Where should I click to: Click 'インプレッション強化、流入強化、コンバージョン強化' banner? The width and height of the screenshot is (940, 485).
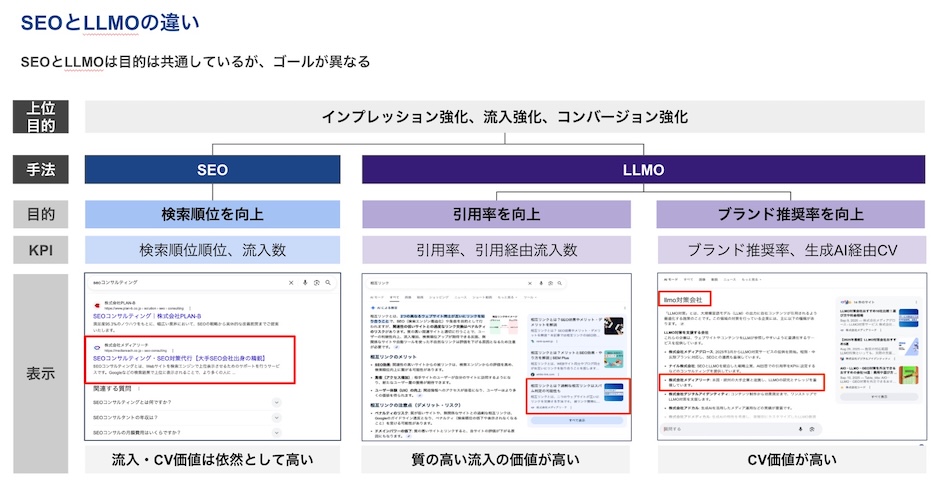point(505,117)
